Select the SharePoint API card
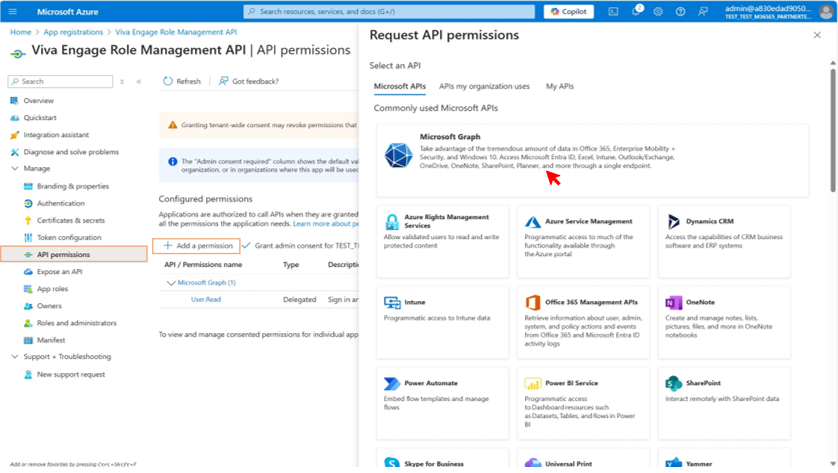 (x=724, y=403)
